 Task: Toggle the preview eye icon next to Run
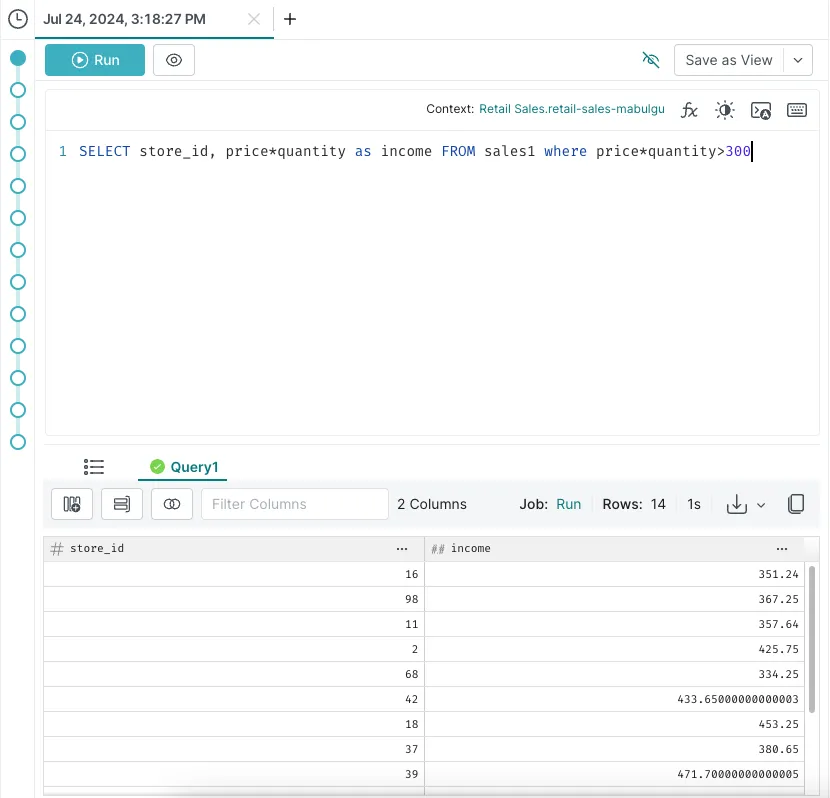click(173, 60)
